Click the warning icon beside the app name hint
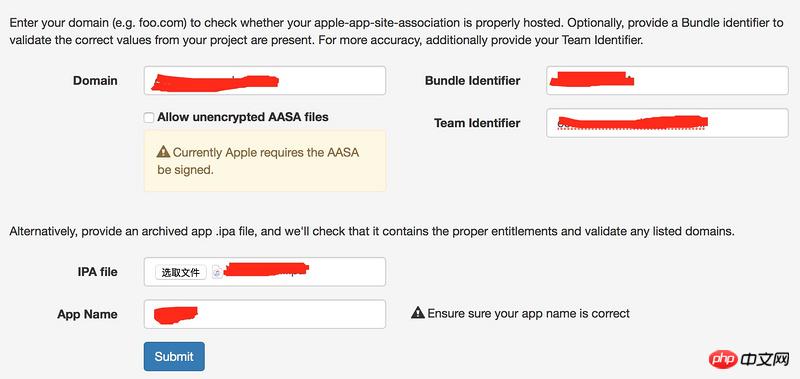Viewport: 800px width, 379px height. click(417, 313)
